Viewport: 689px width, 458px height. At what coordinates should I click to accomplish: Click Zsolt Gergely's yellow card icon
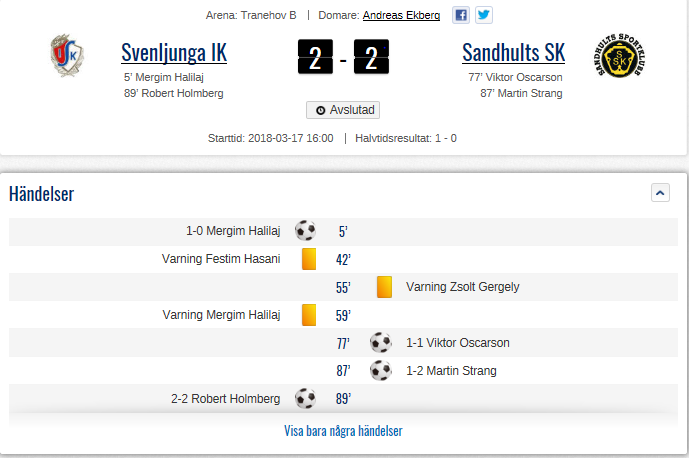384,287
